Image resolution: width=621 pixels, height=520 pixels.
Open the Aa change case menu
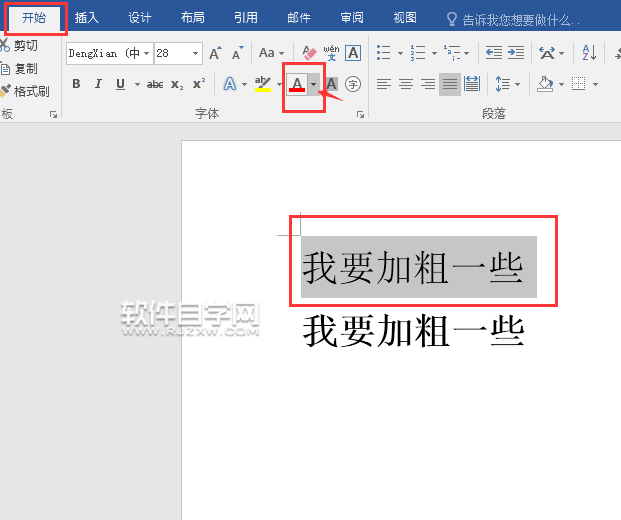tap(272, 53)
